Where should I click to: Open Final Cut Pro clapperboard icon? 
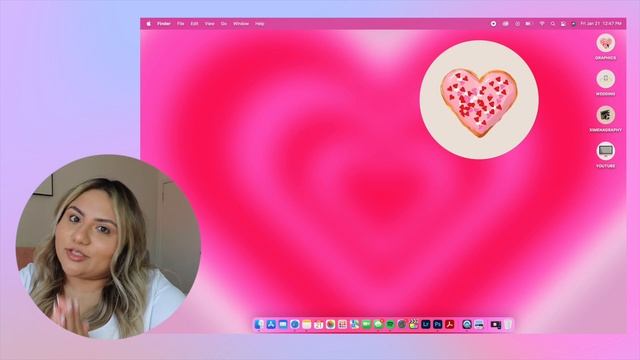413,324
